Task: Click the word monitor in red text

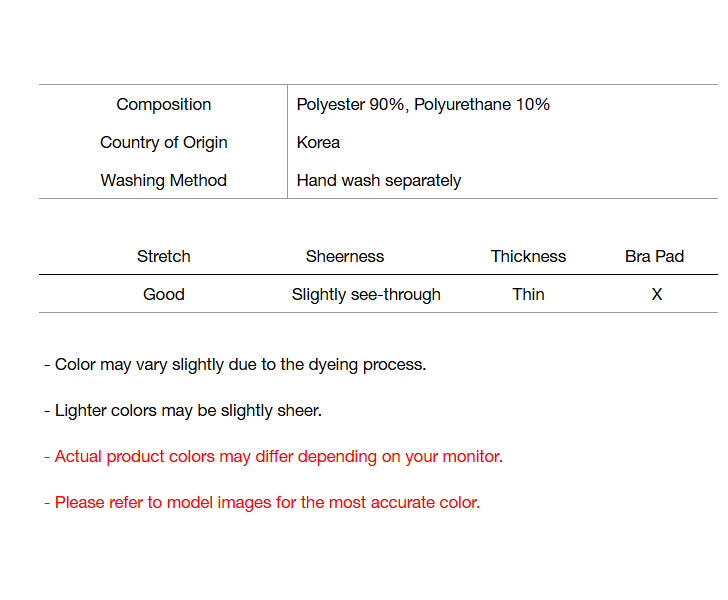Action: 468,456
